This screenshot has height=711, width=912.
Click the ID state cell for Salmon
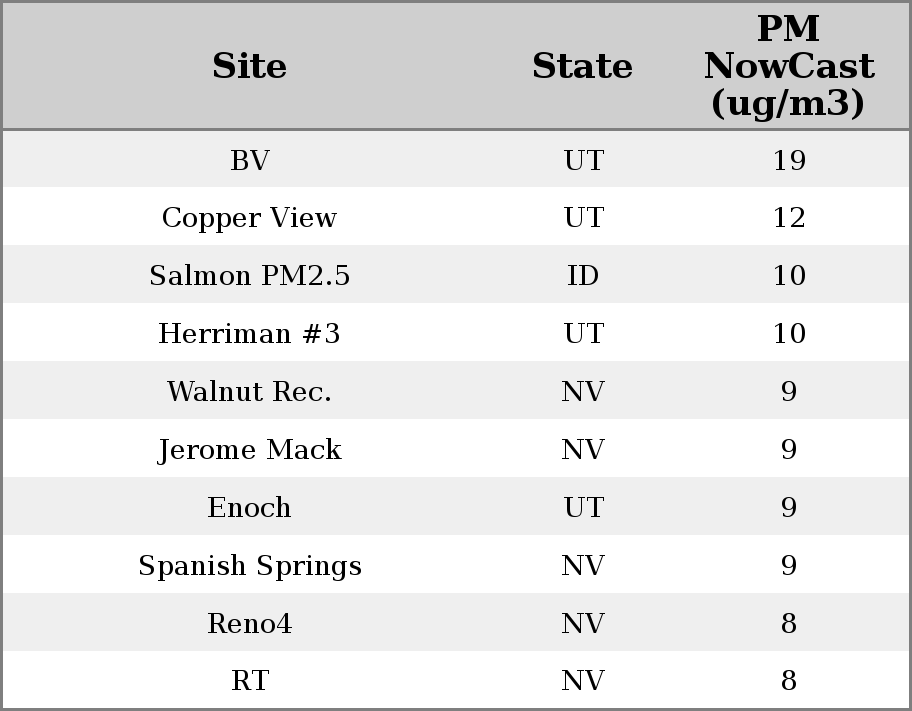coord(583,276)
